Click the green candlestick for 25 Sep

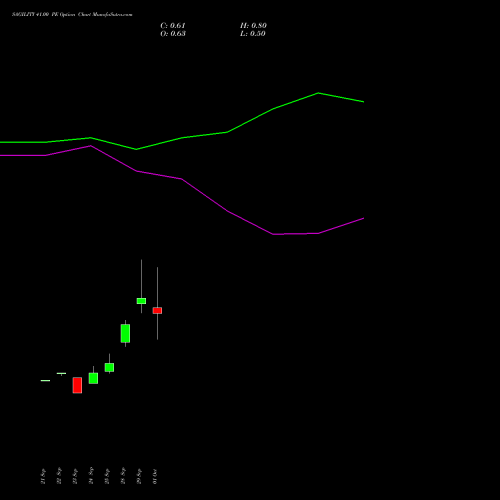pos(109,367)
